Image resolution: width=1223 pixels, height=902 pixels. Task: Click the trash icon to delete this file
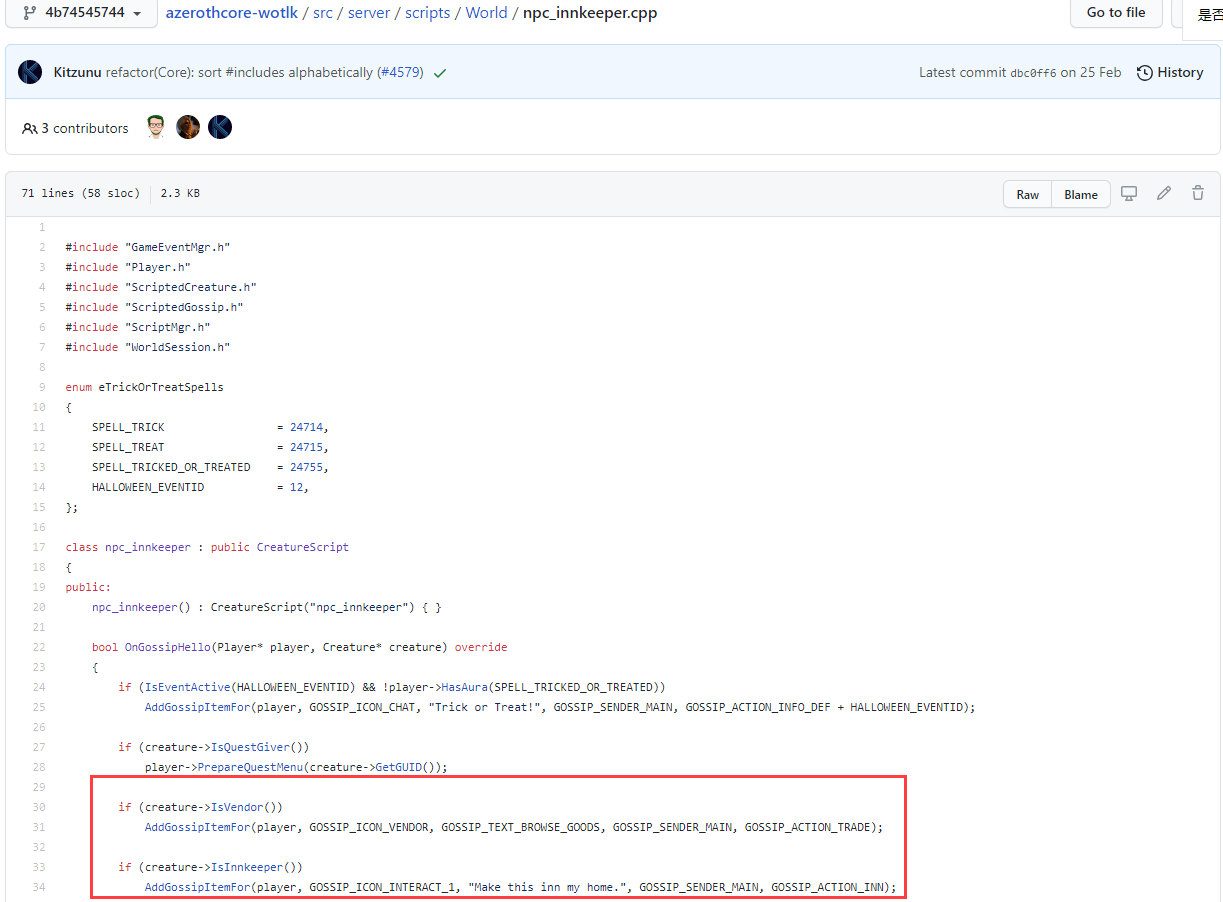1197,193
